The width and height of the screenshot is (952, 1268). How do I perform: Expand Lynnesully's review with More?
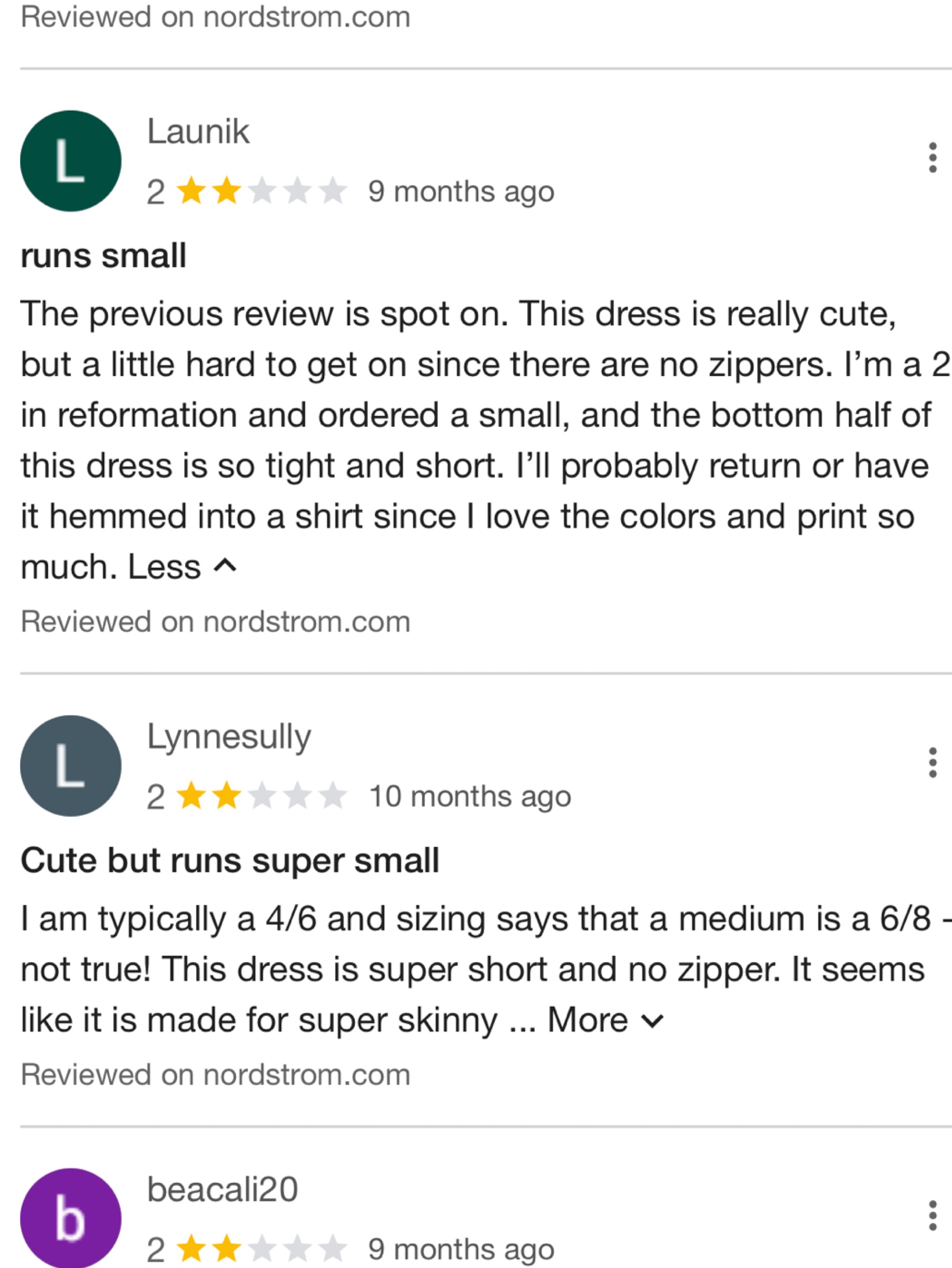[606, 1020]
